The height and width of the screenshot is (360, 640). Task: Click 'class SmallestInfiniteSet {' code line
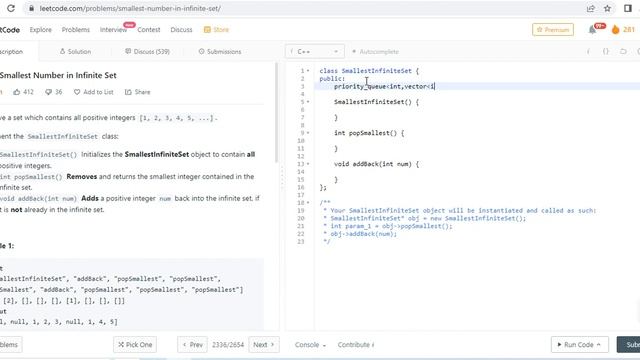pos(369,71)
